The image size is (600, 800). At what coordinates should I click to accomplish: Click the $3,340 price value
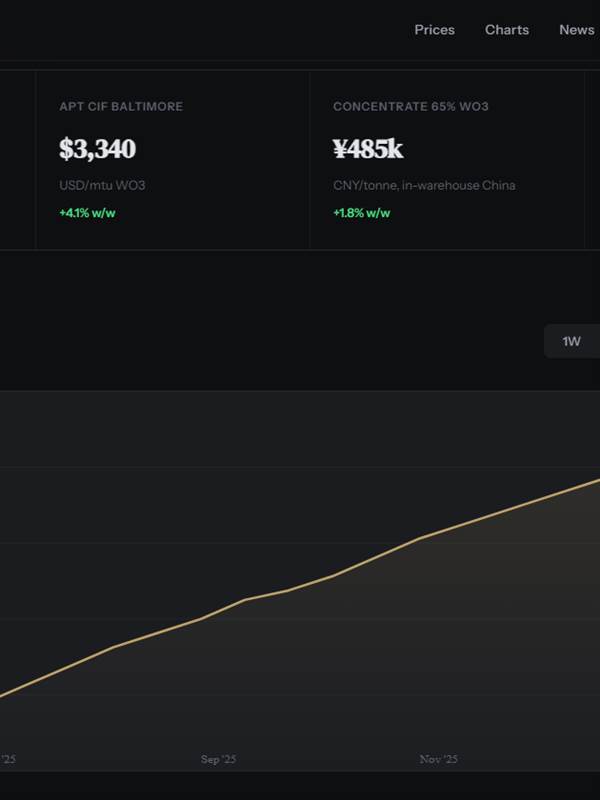[97, 149]
